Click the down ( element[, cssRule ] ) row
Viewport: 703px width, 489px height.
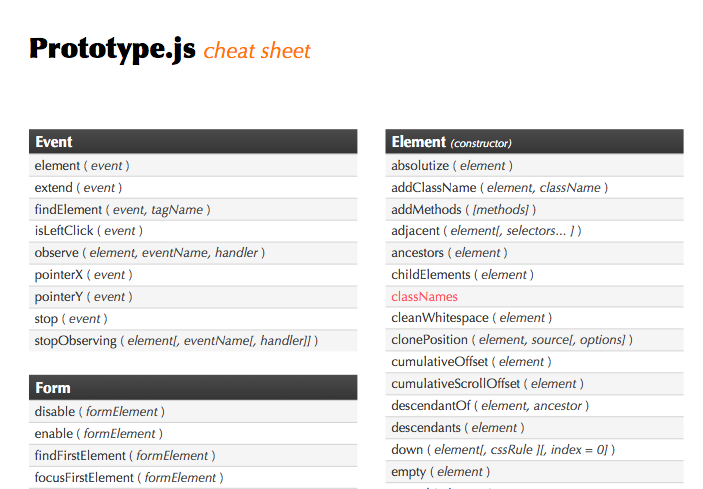pyautogui.click(x=534, y=450)
